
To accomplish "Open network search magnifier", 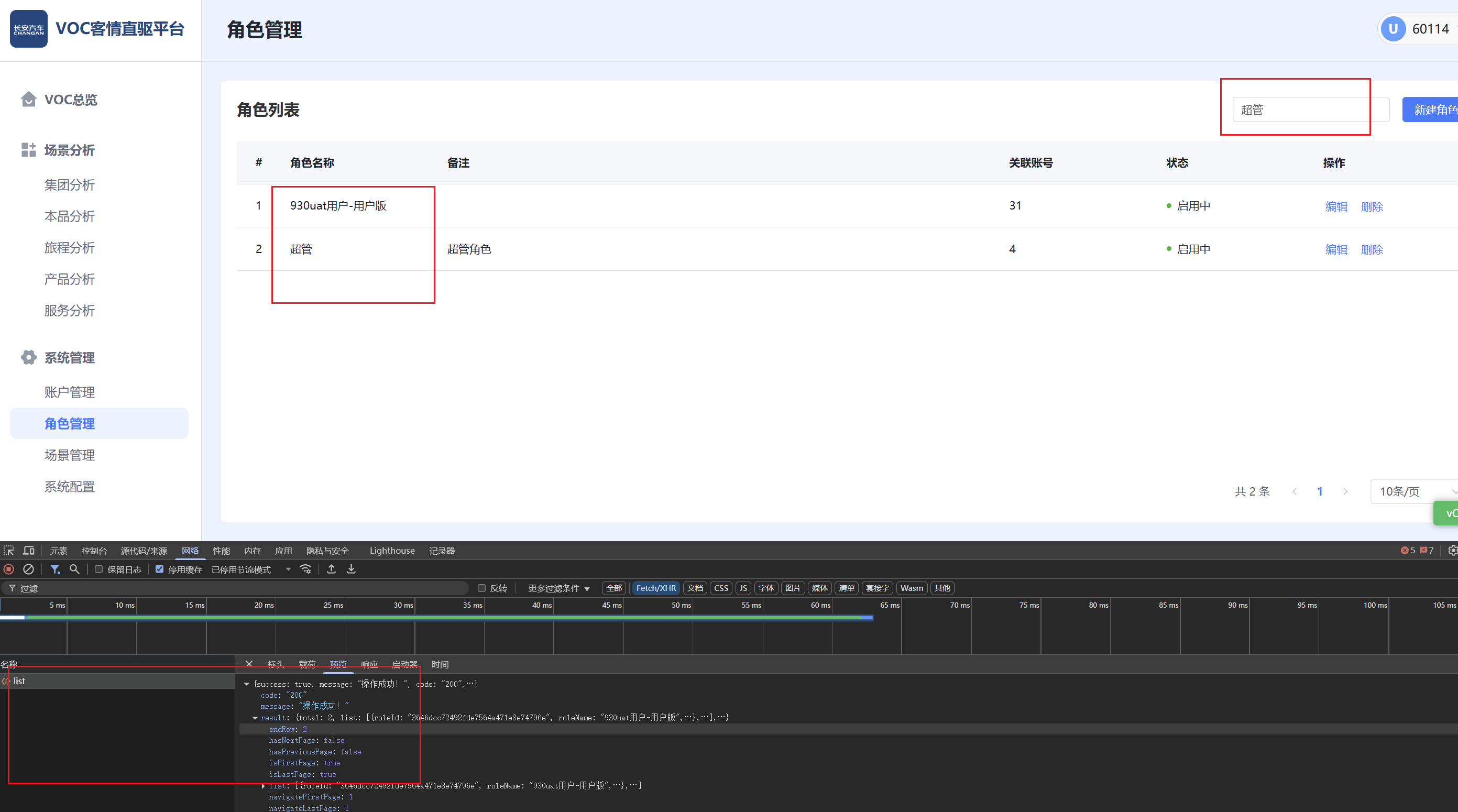I will 74,569.
